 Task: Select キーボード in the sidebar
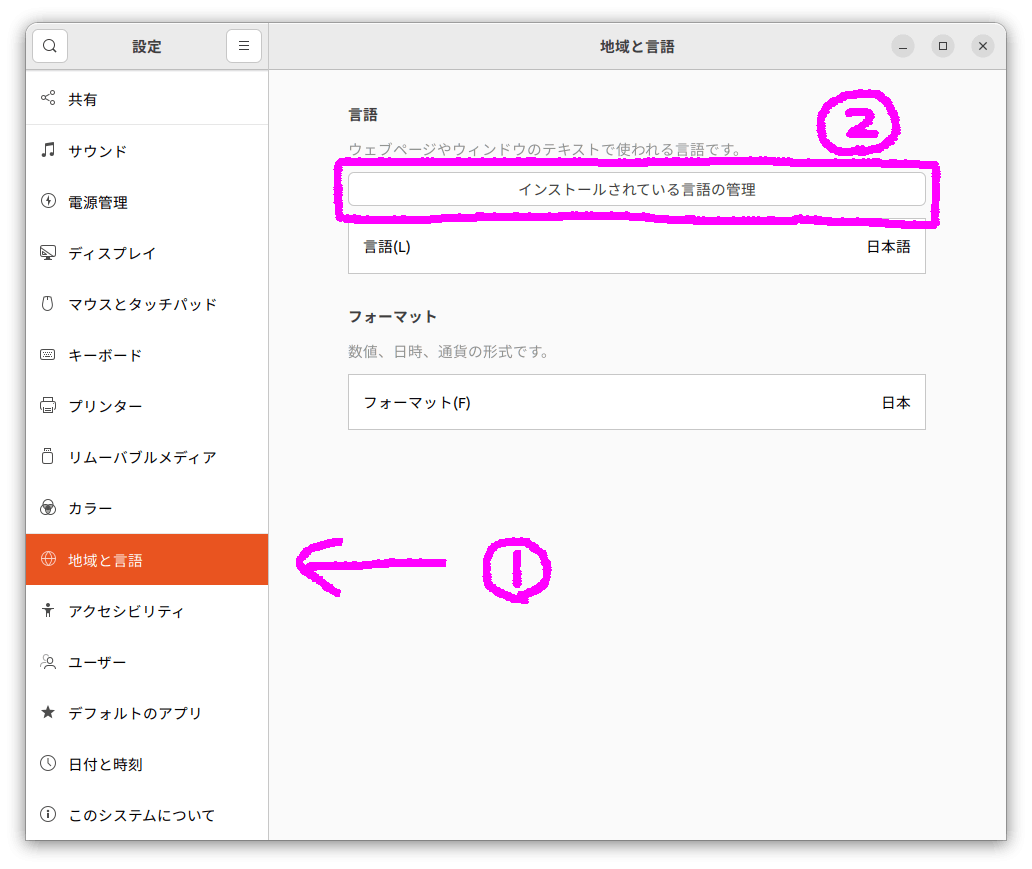coord(147,355)
